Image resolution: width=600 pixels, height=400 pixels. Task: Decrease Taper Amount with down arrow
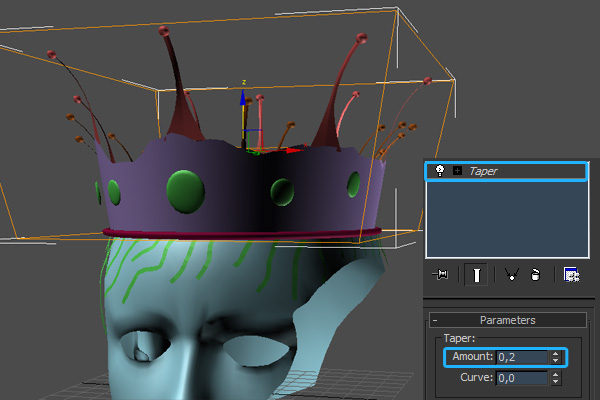(x=555, y=360)
